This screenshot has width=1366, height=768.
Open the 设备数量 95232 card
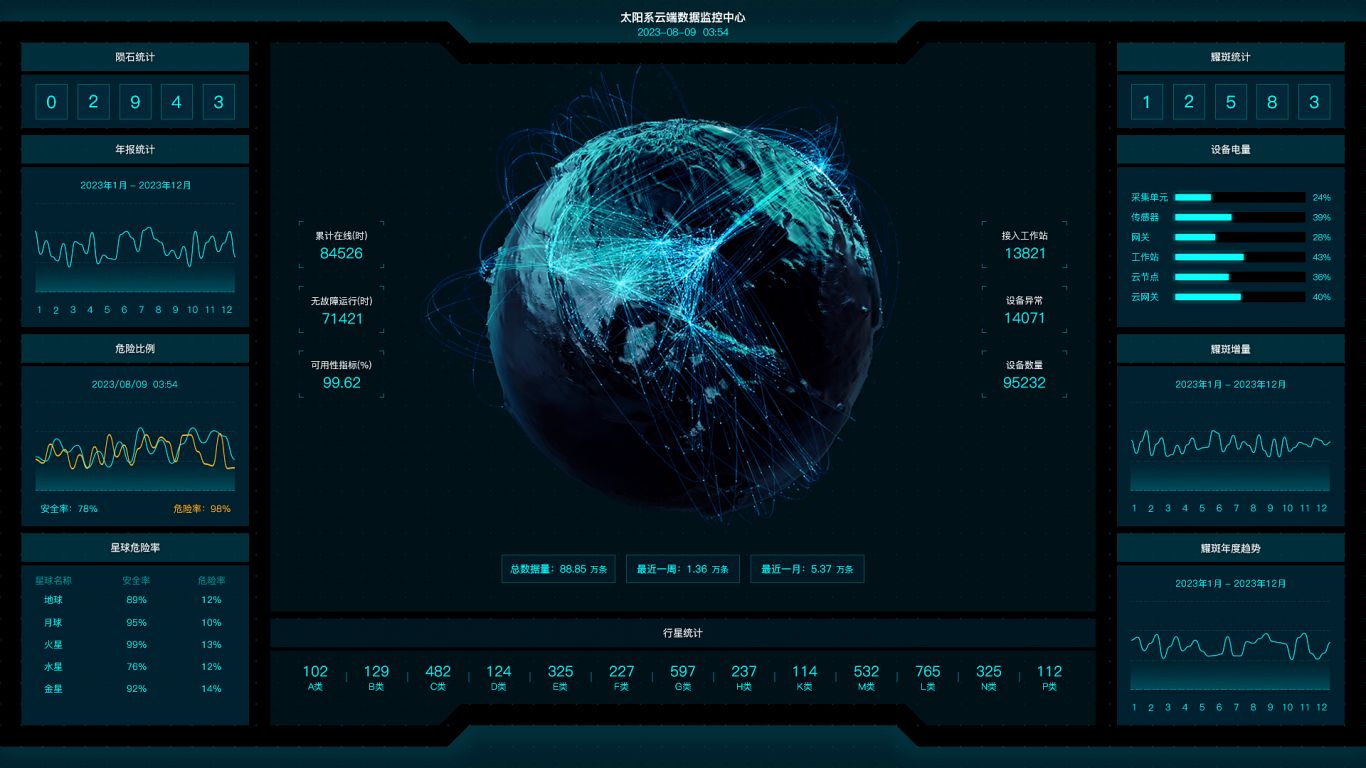pyautogui.click(x=1024, y=375)
